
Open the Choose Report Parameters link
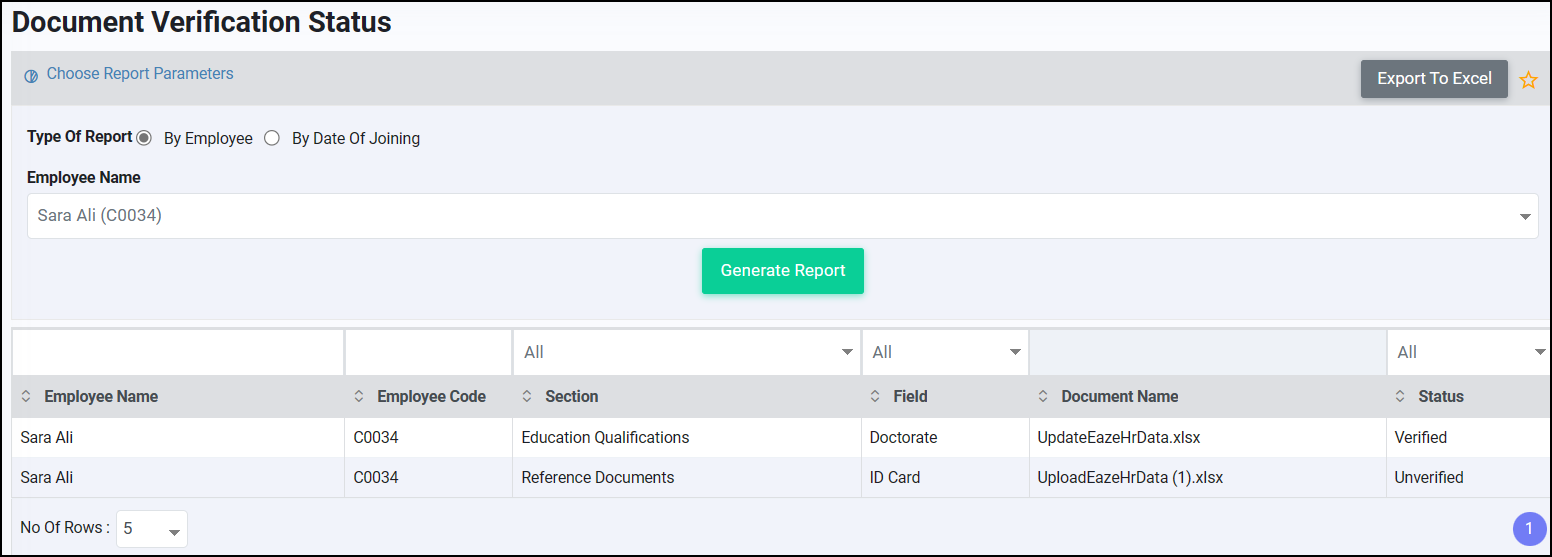(140, 74)
